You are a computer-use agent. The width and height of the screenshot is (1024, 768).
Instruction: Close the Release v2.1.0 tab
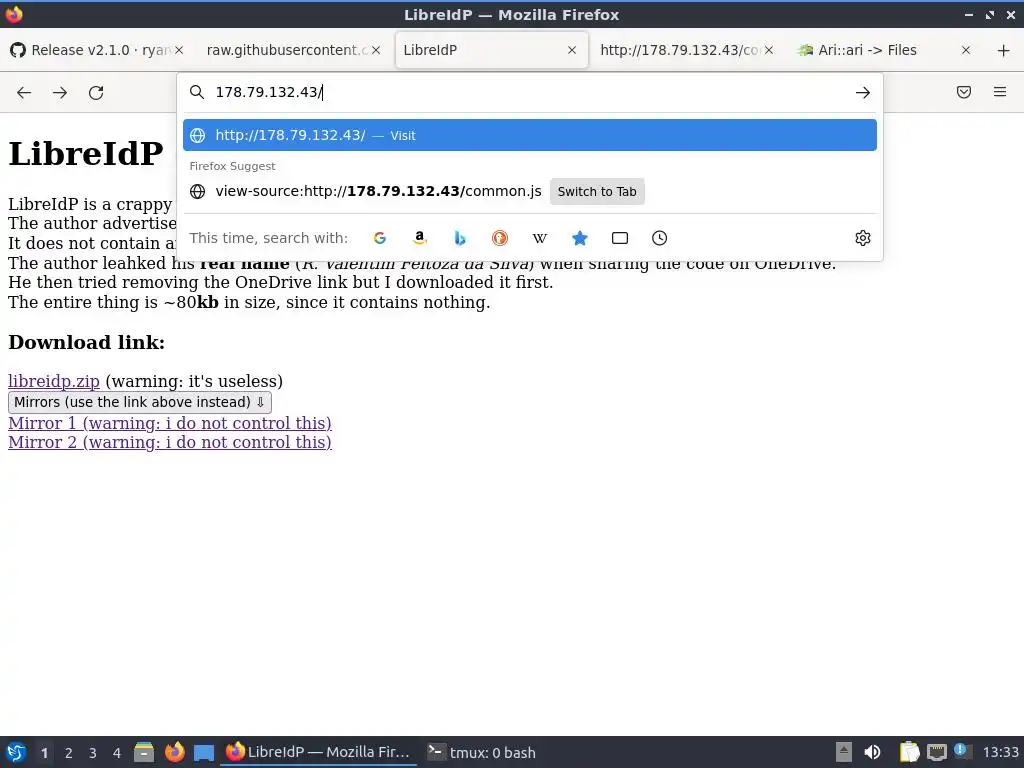tap(179, 50)
